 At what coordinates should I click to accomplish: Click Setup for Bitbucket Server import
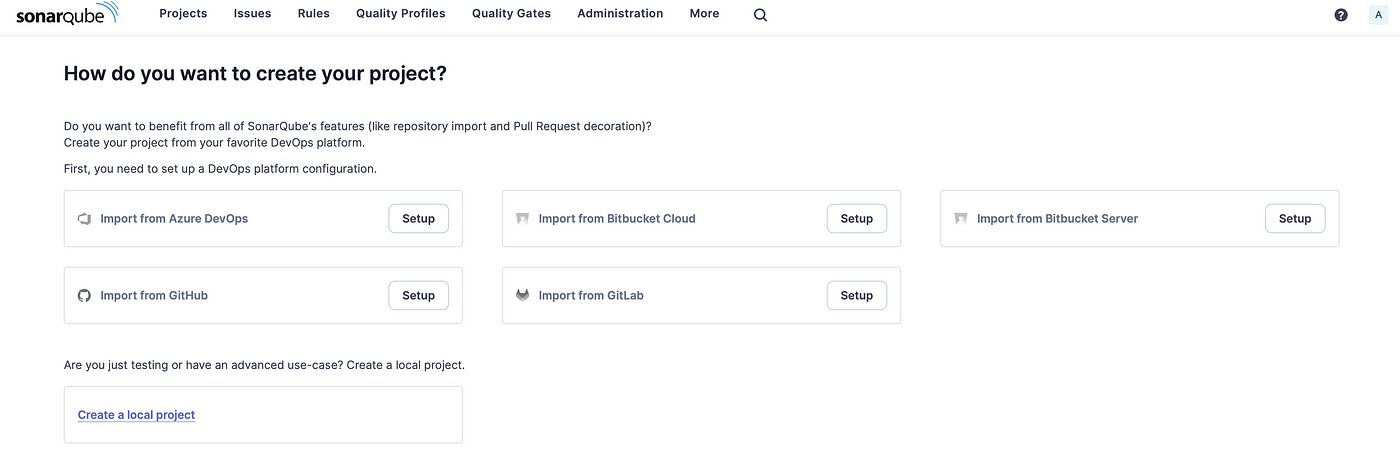(x=1295, y=219)
